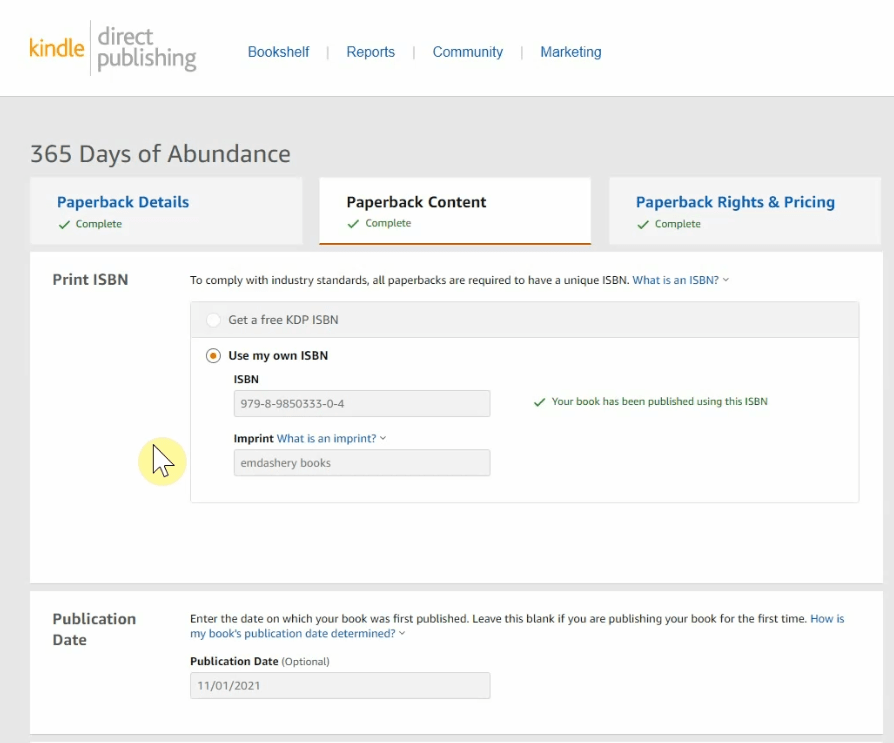Click the checkmark under Paperback Rights & Pricing
Screen dimensions: 894x743
coord(644,224)
